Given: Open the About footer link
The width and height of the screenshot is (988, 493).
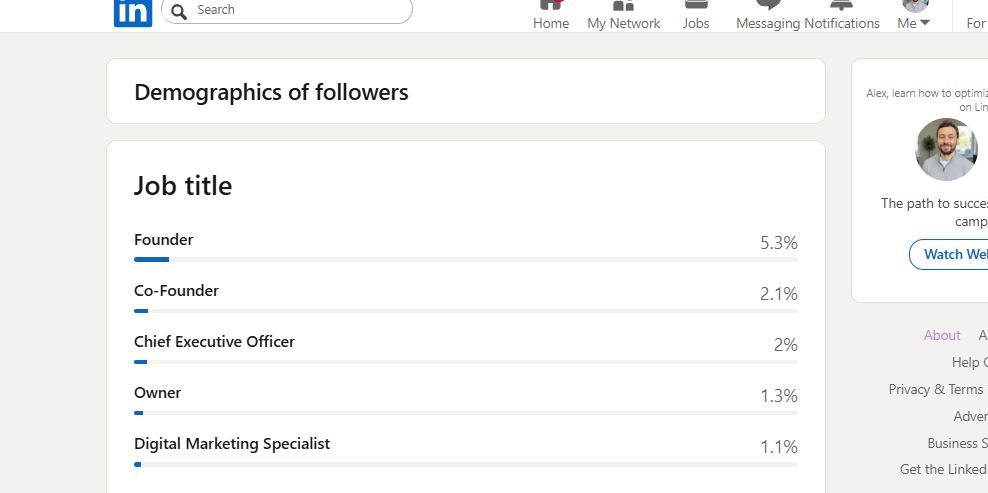Looking at the screenshot, I should point(942,335).
